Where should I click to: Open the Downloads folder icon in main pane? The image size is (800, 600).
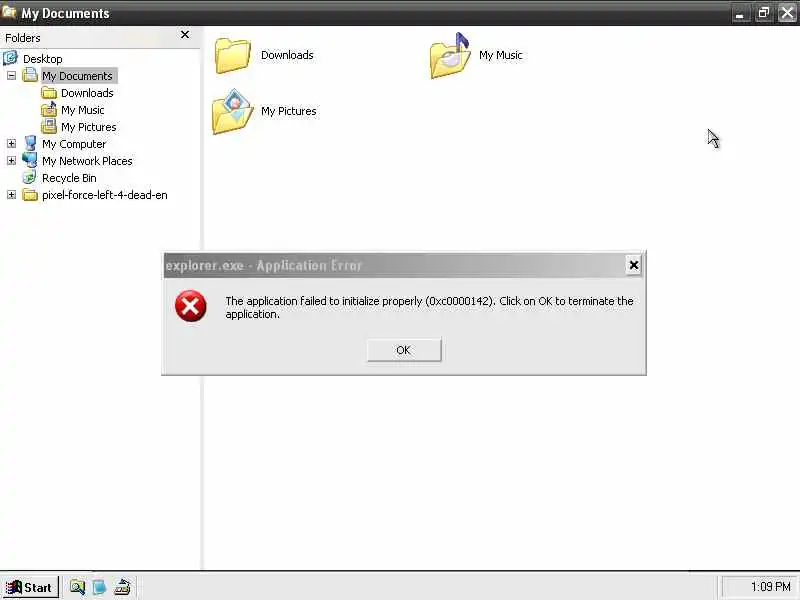pyautogui.click(x=233, y=55)
